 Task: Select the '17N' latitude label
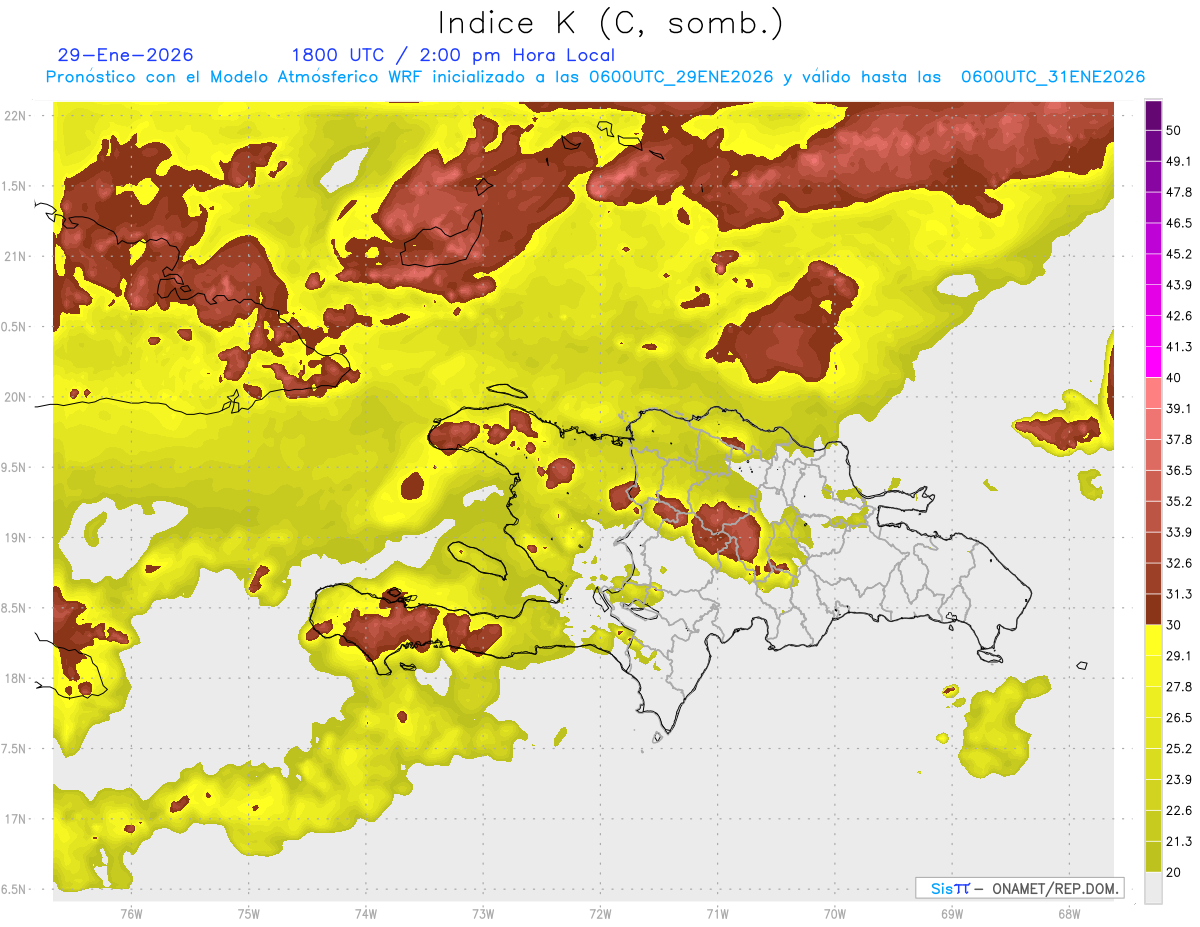[x=14, y=819]
